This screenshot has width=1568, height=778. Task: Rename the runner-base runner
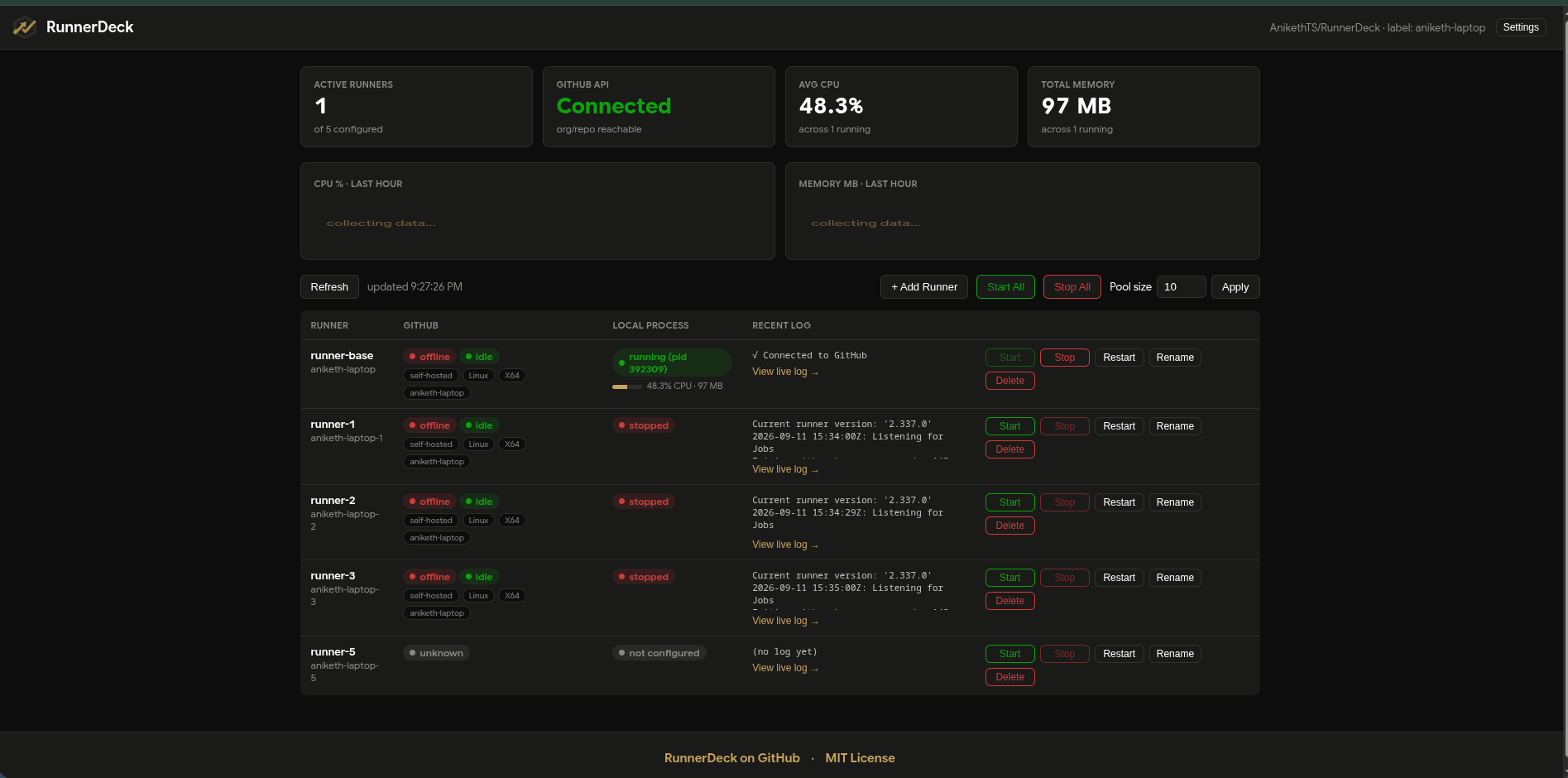(1175, 358)
